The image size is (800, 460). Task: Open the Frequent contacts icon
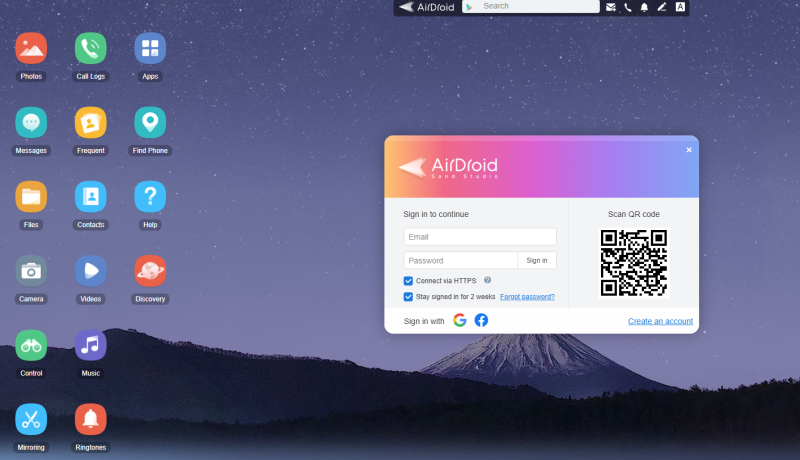(x=91, y=122)
